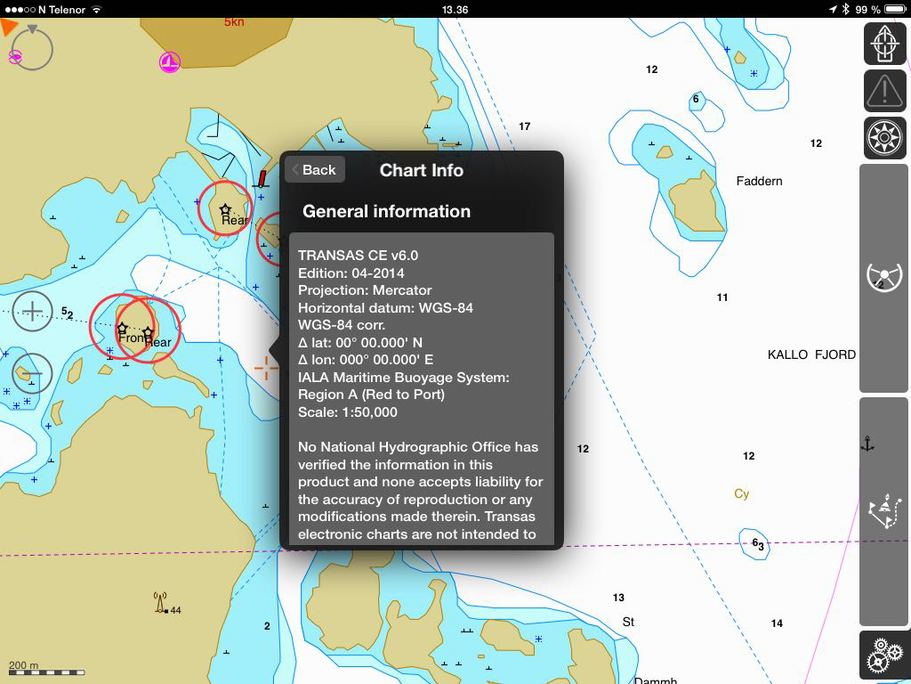911x684 pixels.
Task: Open the route waypoints icon
Action: 884,511
